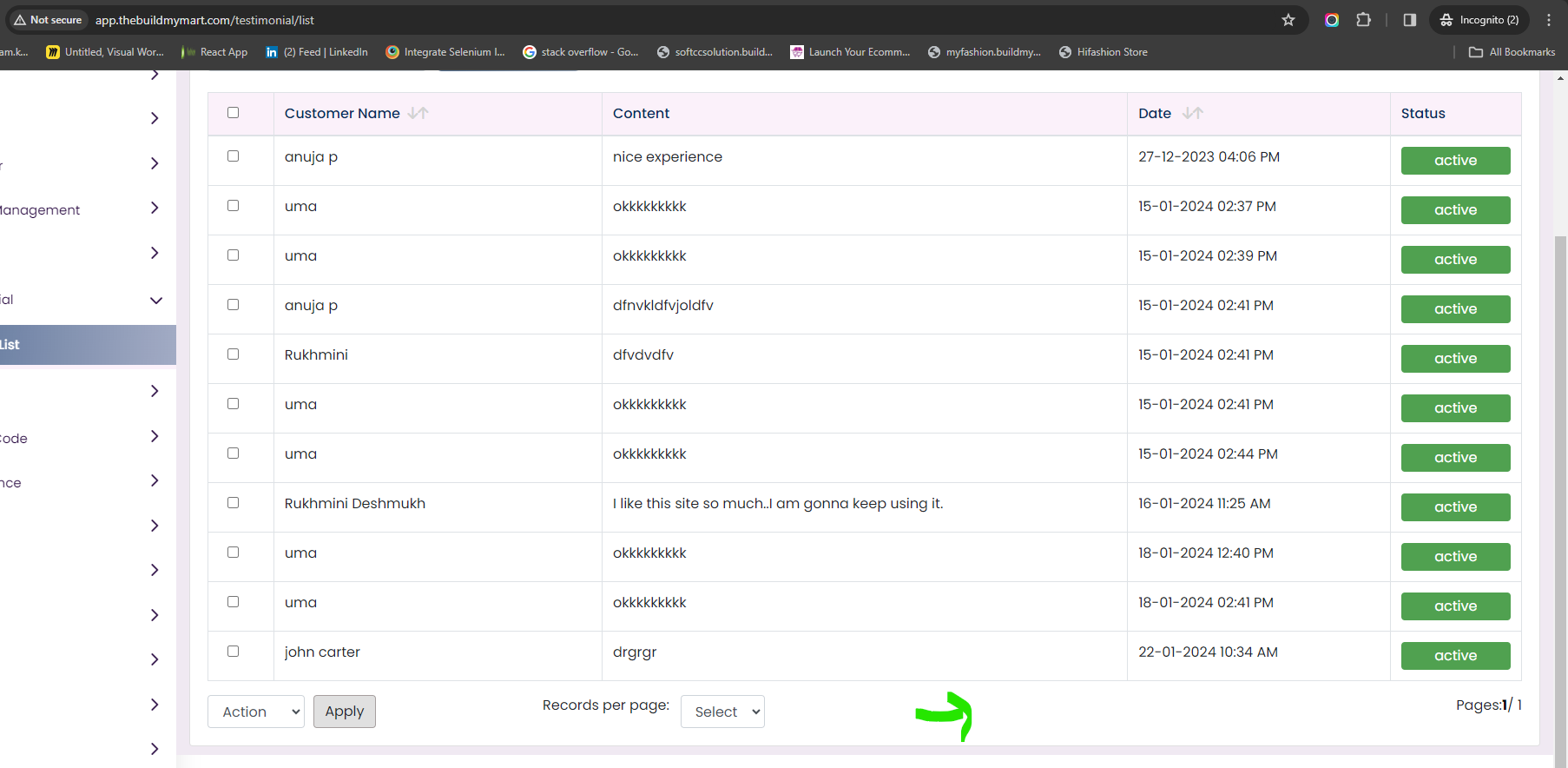Check the box for uma 02:44 PM row
The height and width of the screenshot is (768, 1568).
tap(233, 454)
